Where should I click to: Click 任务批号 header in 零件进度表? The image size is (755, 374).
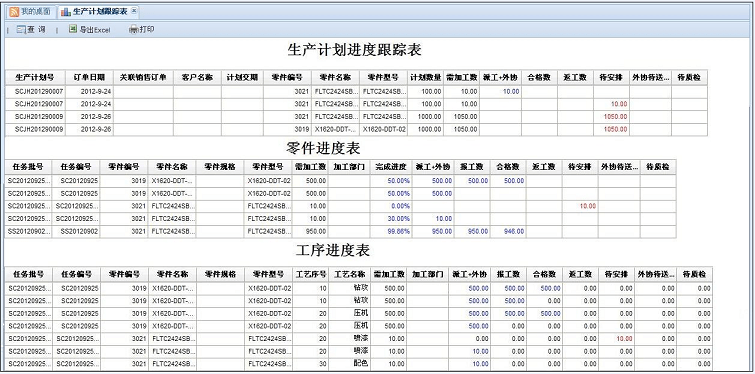pyautogui.click(x=28, y=167)
